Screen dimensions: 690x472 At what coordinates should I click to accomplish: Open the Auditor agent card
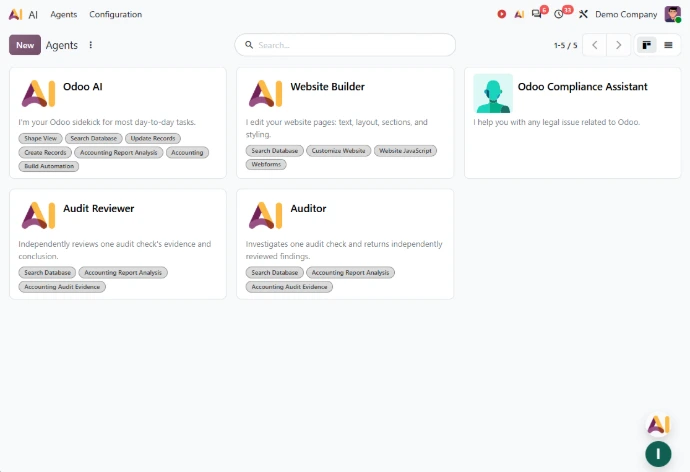pos(345,244)
